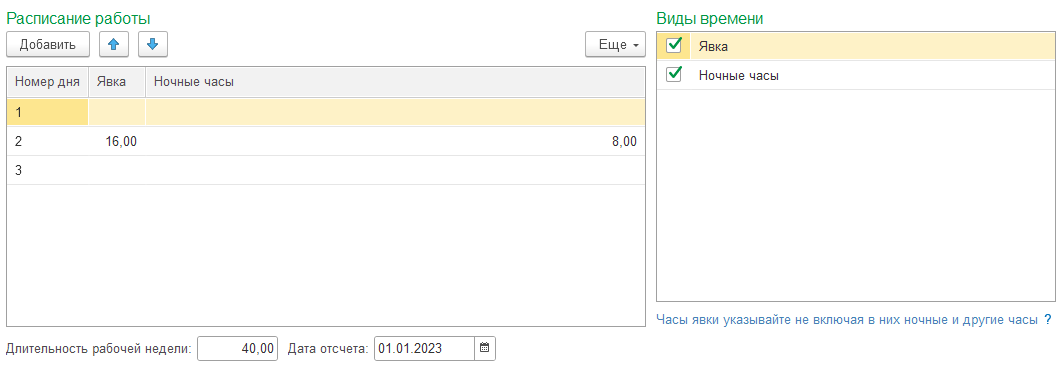Uncheck the Ночные часы checkbox
This screenshot has width=1061, height=367.
pos(674,74)
